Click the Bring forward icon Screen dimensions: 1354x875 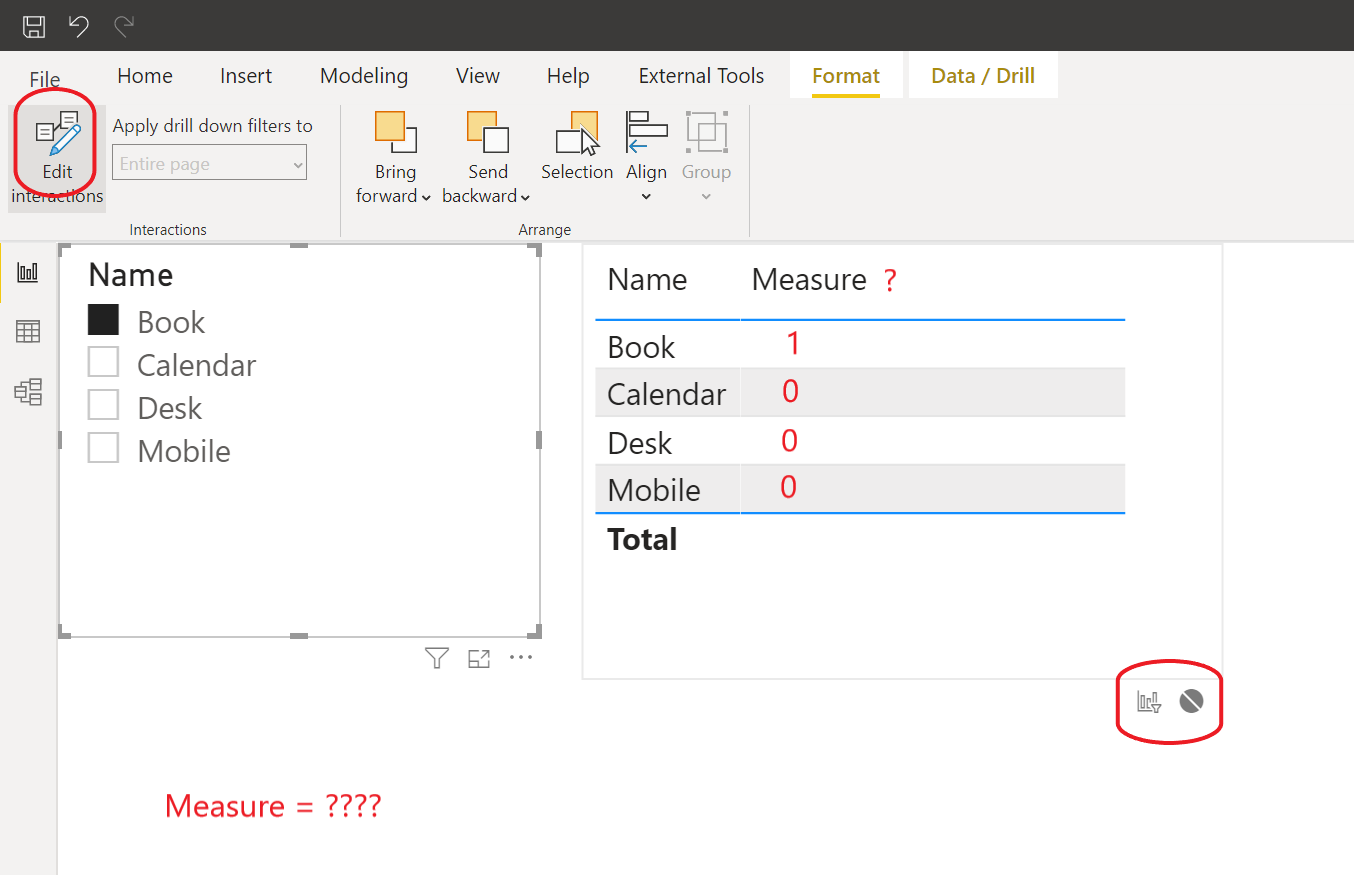[x=395, y=133]
